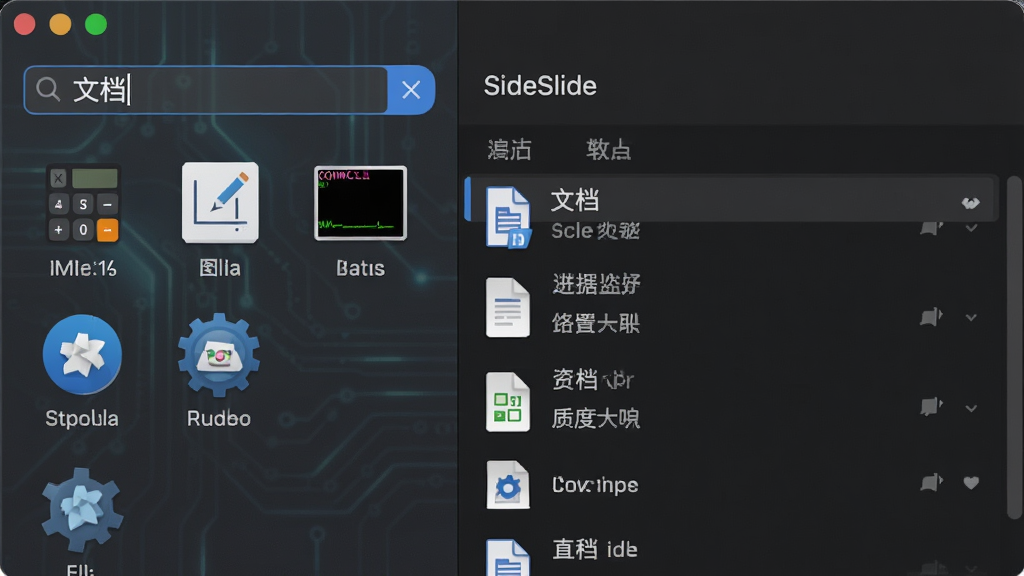Open the calculator app icon
This screenshot has height=576, width=1024.
click(x=83, y=203)
